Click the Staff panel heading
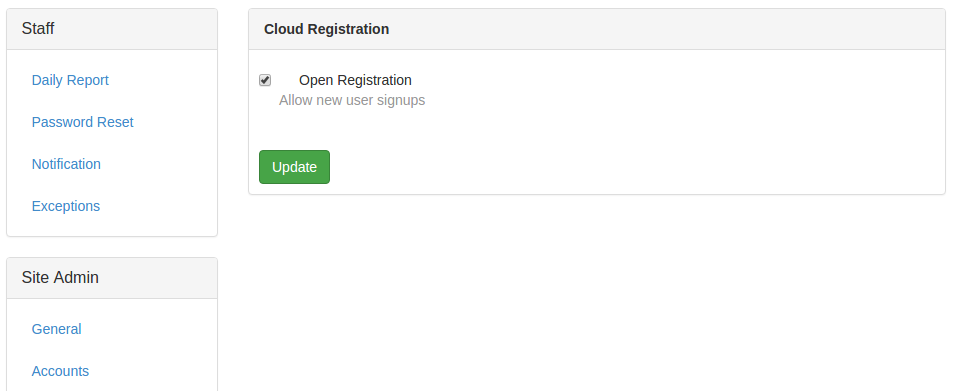 tap(38, 29)
